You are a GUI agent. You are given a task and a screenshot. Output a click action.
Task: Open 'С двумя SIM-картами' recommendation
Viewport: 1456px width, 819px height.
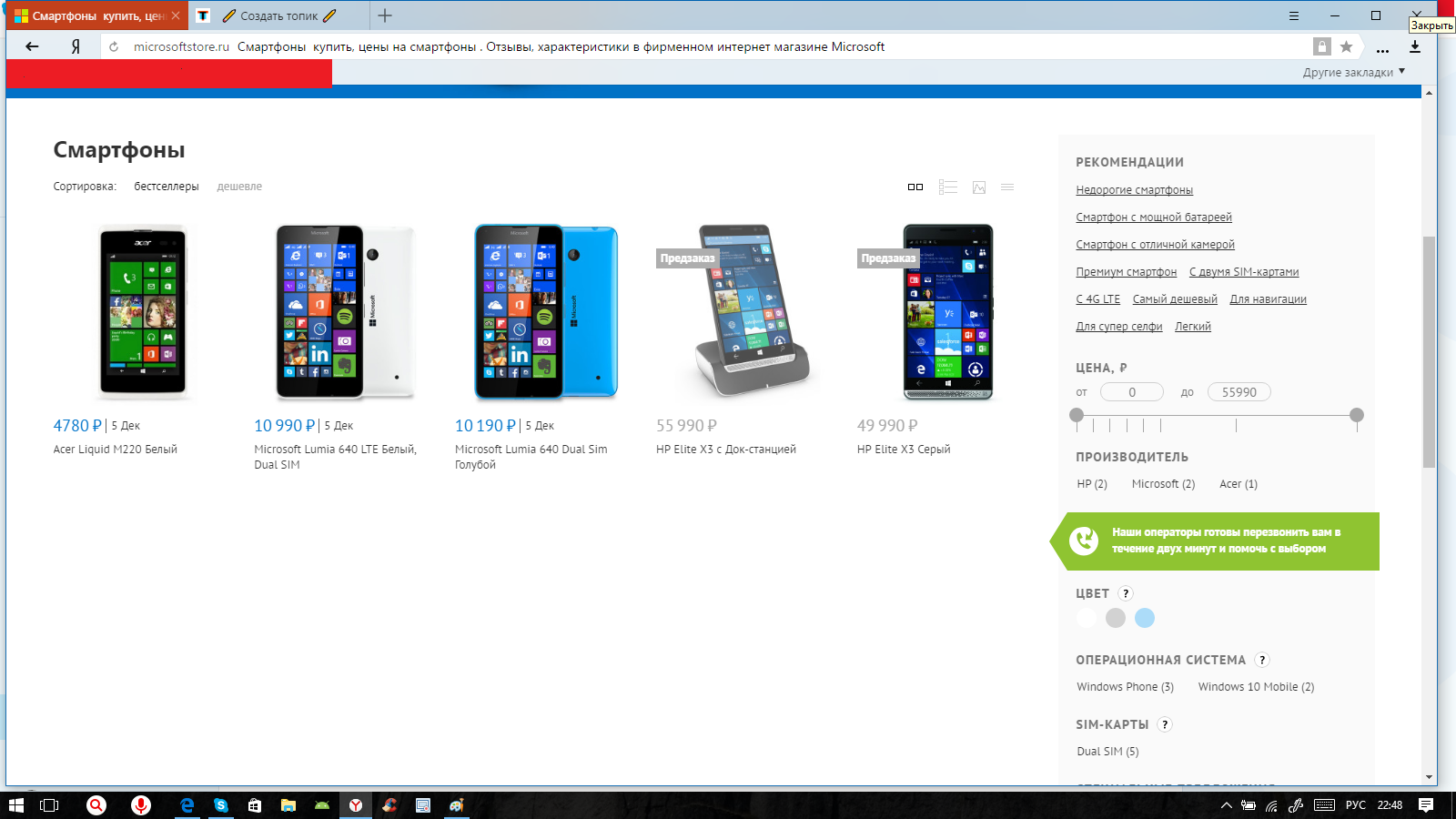[1244, 272]
